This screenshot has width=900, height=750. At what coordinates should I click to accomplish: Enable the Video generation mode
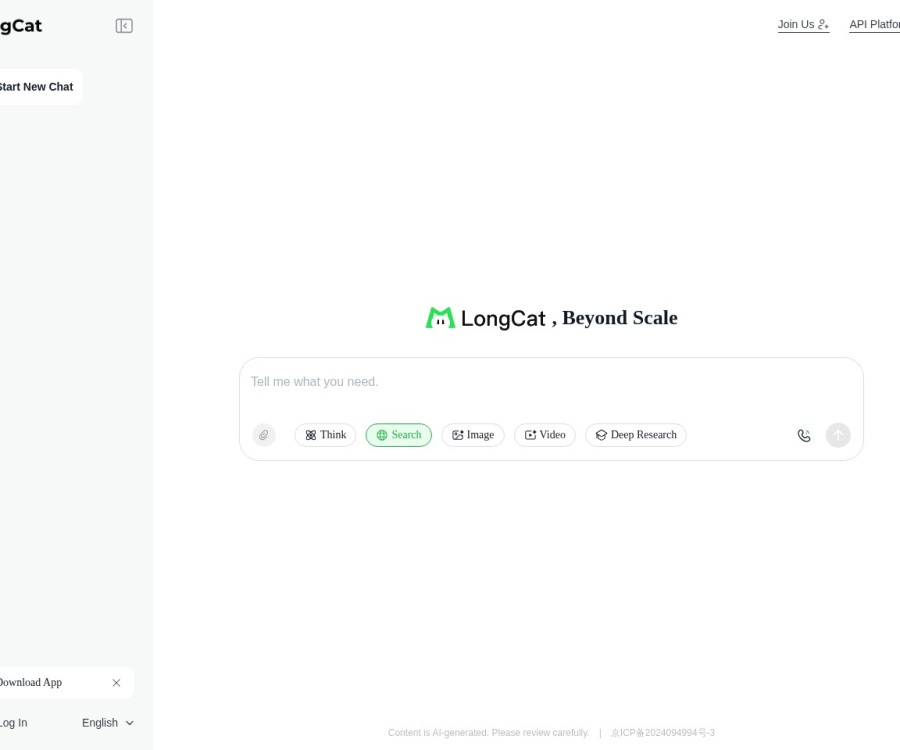coord(545,435)
